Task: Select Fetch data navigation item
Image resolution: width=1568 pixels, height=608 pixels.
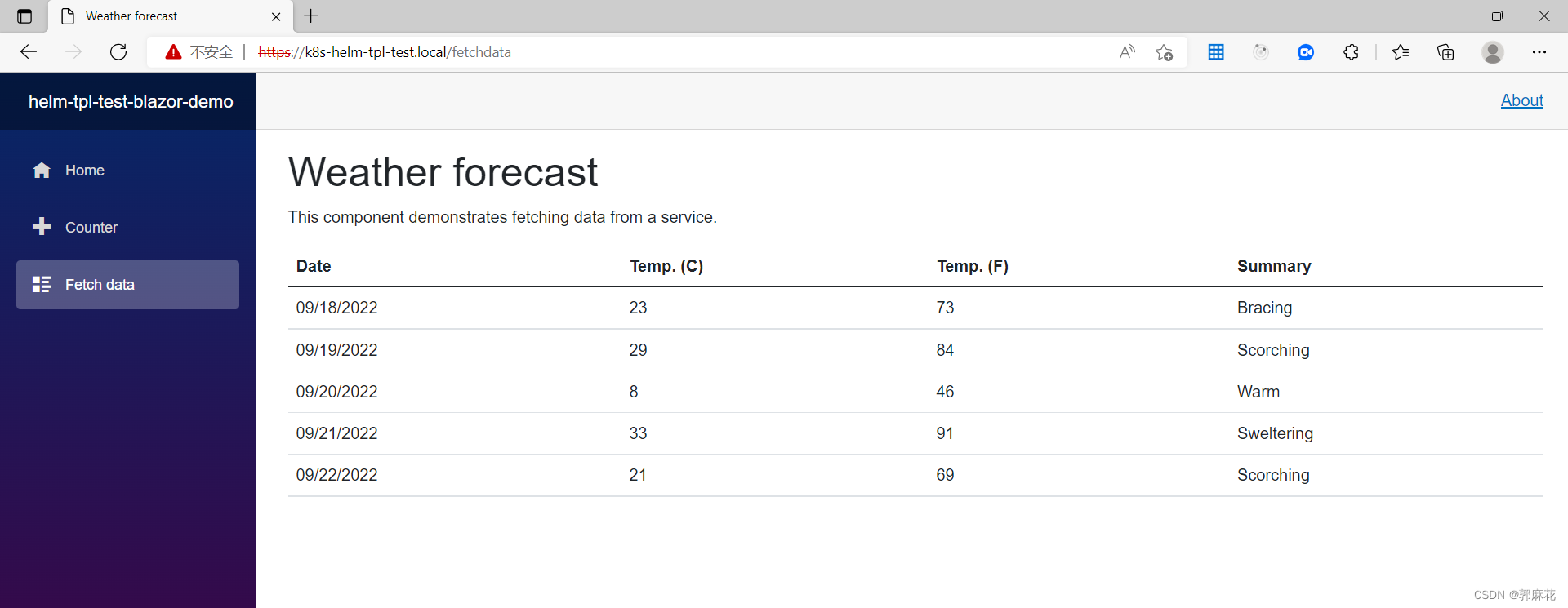Action: pyautogui.click(x=127, y=285)
